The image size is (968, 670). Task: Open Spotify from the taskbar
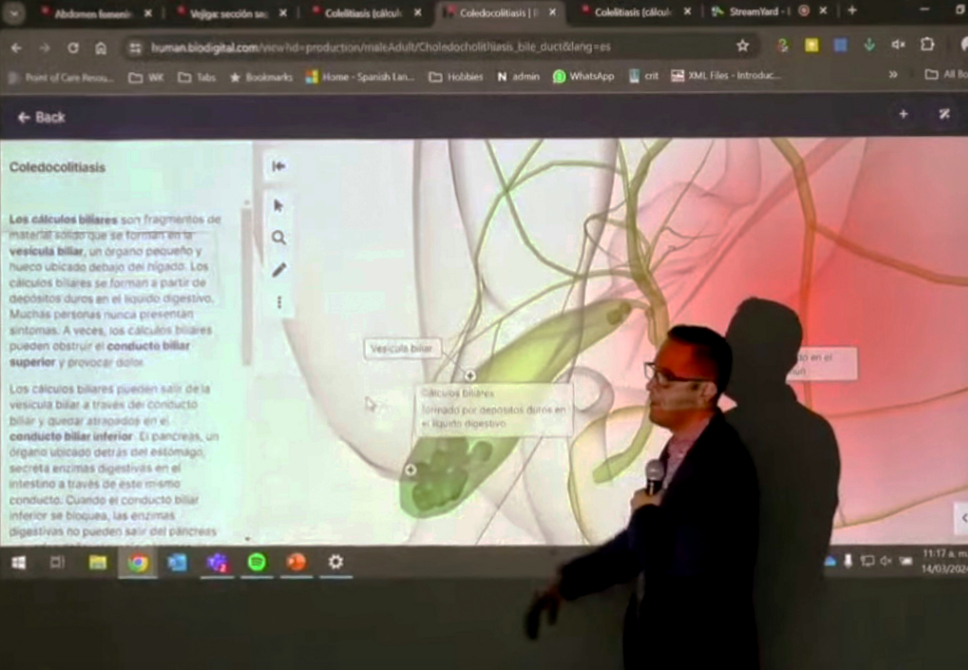[x=257, y=562]
